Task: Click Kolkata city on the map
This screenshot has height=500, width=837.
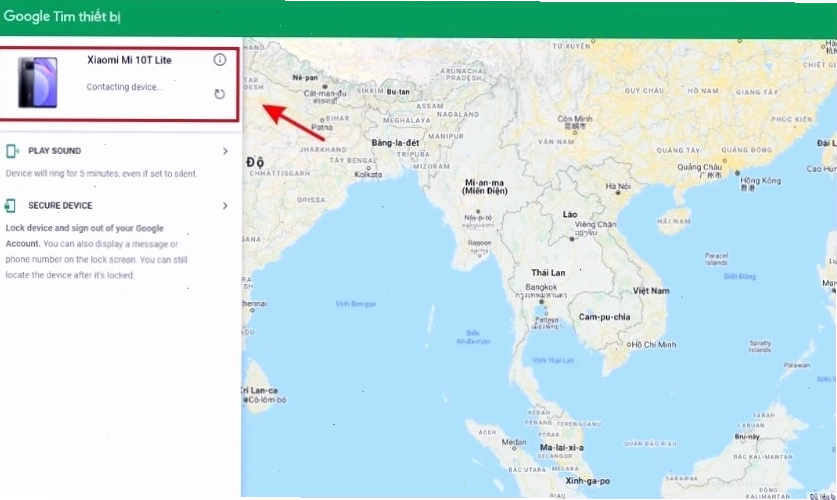Action: (x=368, y=174)
